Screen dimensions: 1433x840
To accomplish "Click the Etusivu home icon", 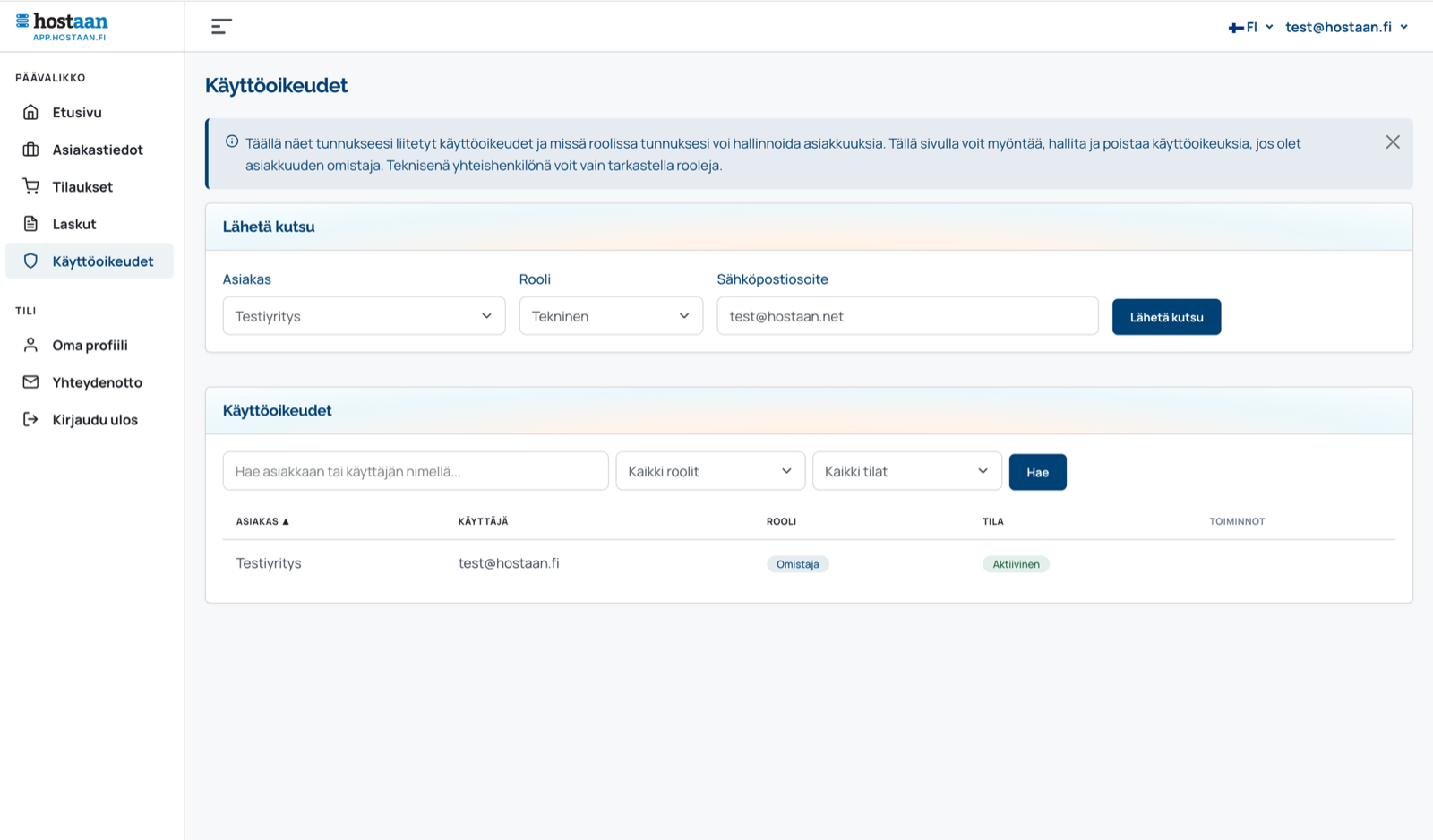I will (x=30, y=112).
